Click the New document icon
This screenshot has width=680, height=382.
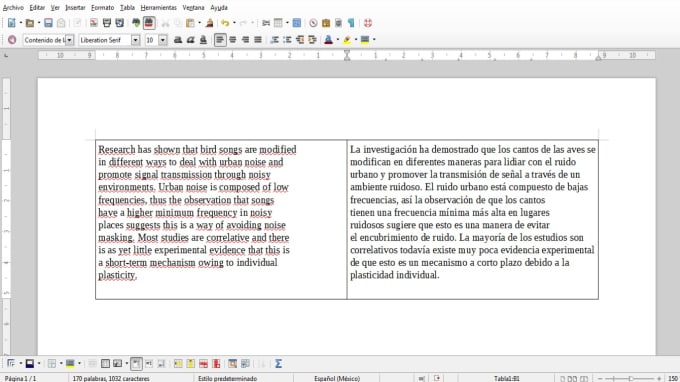point(12,23)
